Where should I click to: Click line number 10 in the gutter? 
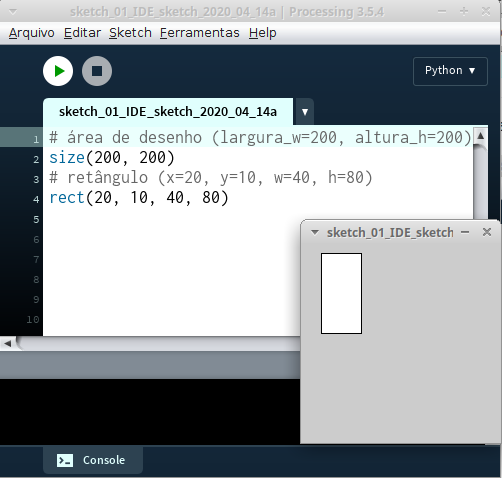click(x=33, y=320)
